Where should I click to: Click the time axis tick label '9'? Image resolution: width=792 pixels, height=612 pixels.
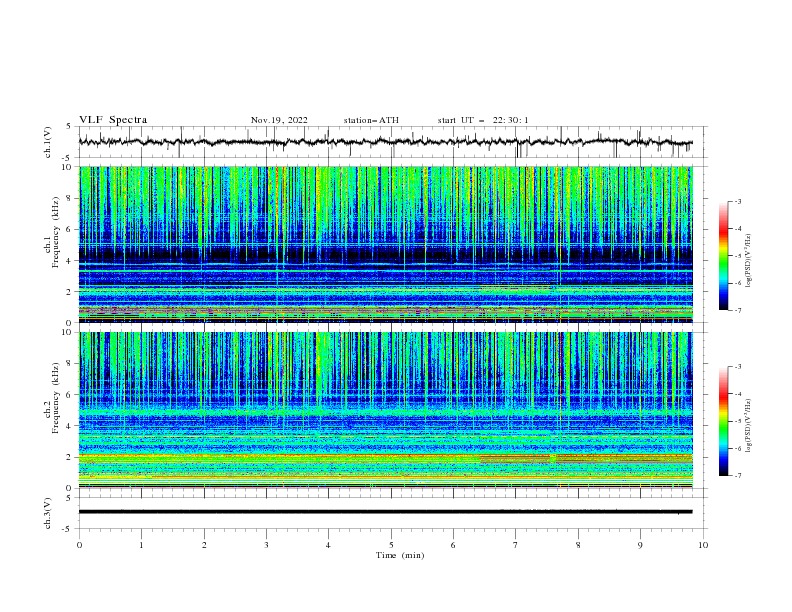[x=640, y=545]
